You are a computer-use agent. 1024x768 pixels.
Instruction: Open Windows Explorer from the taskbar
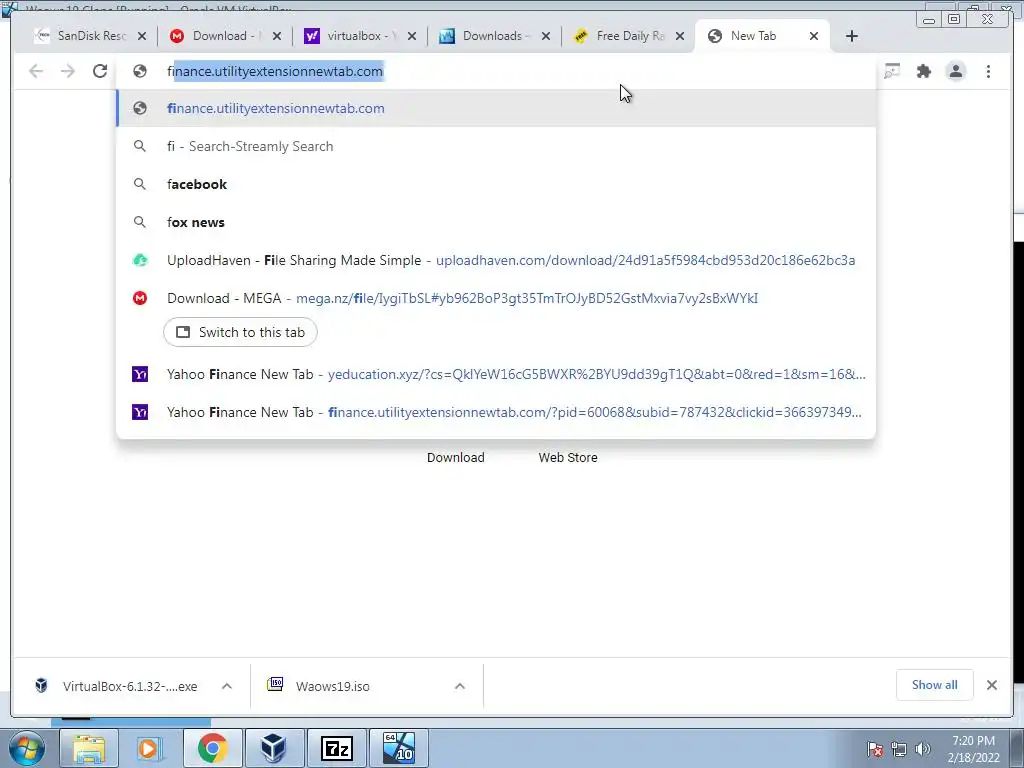tap(89, 748)
